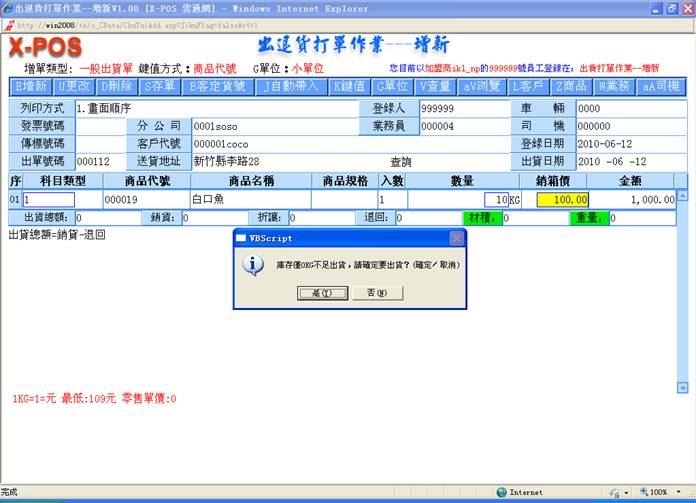696x503 pixels.
Task: Click 是(Y) in VBScript dialog
Action: tap(322, 293)
